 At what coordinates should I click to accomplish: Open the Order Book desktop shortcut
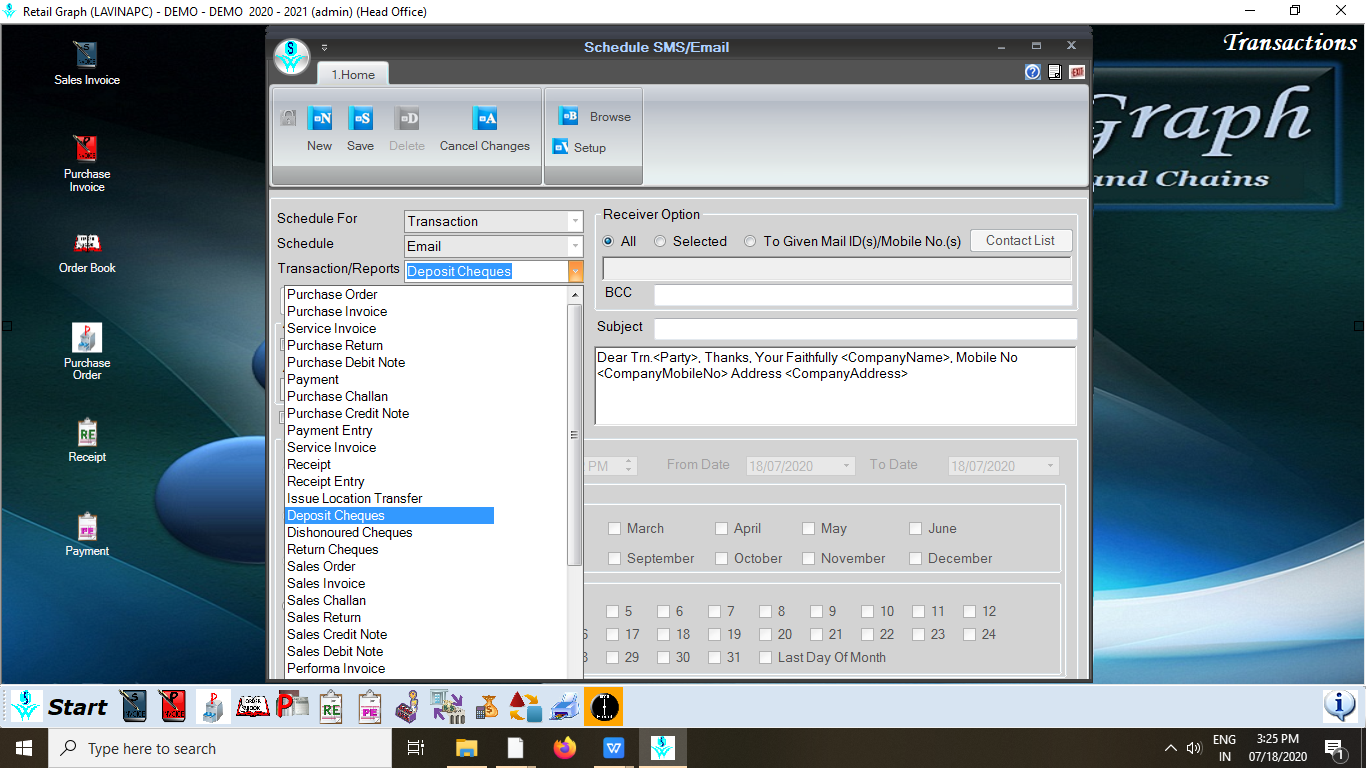tap(87, 252)
